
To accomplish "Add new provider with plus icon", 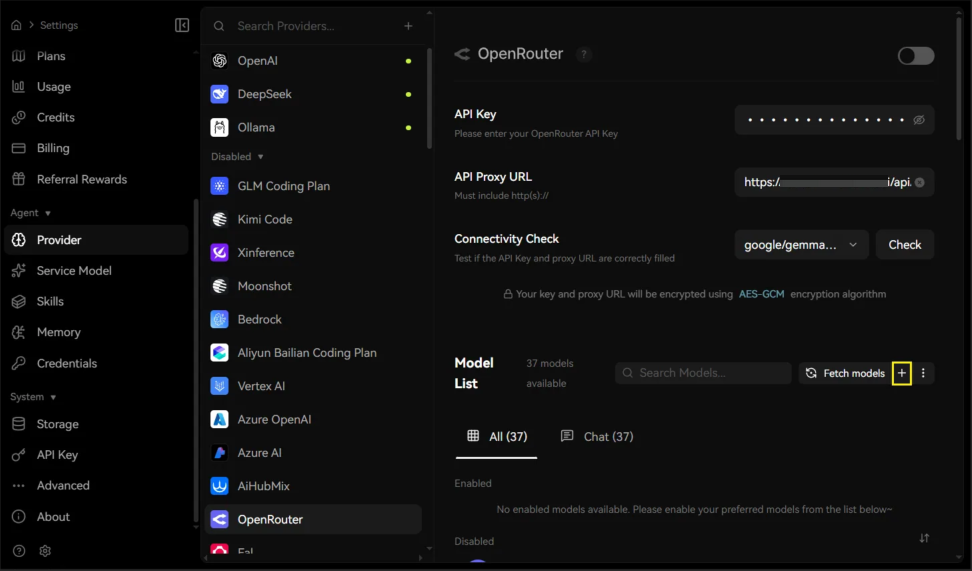I will point(408,26).
